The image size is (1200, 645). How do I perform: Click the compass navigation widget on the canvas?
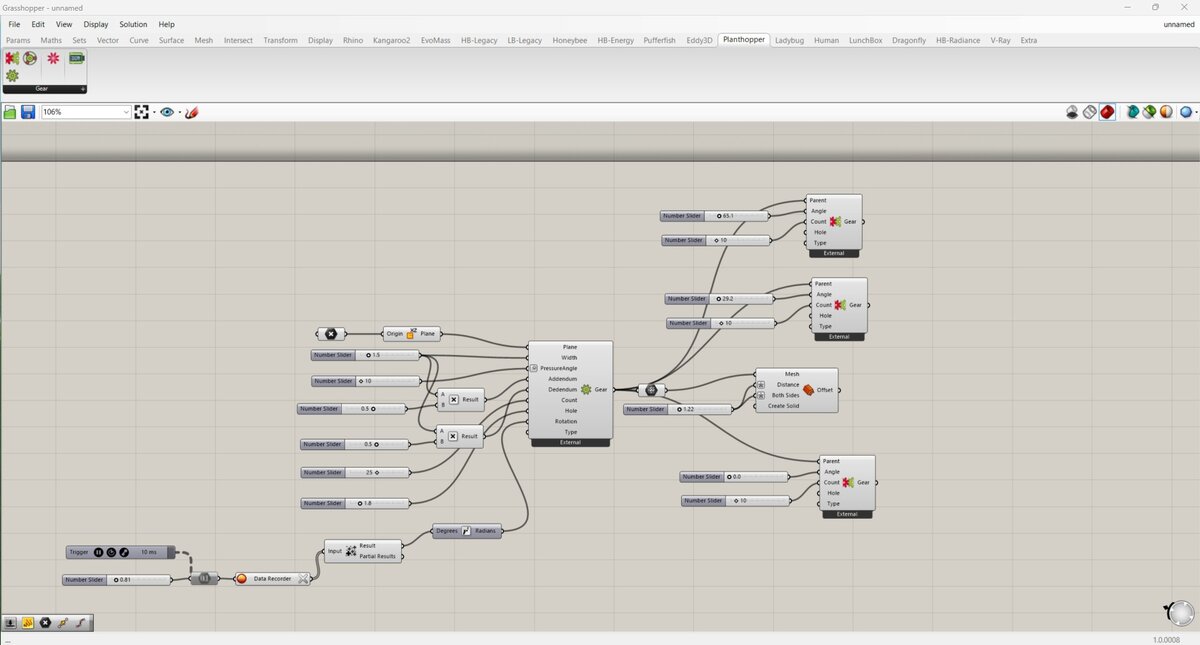[1181, 611]
